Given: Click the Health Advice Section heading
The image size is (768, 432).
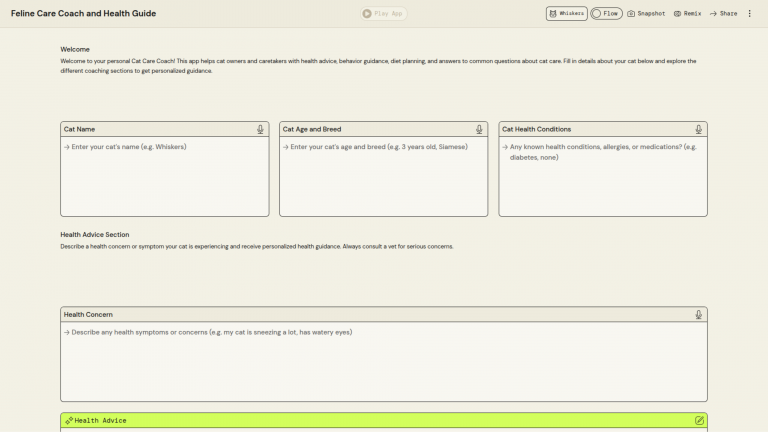Looking at the screenshot, I should (x=95, y=235).
